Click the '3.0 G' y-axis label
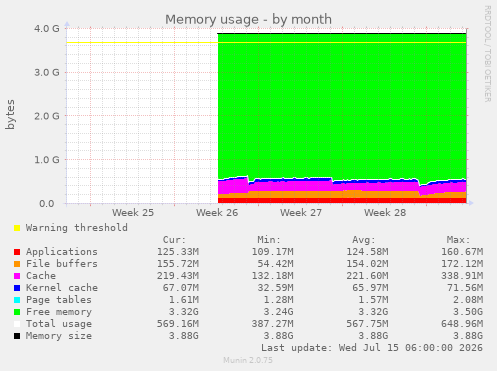Screen dimensions: 497x371 tap(47, 72)
